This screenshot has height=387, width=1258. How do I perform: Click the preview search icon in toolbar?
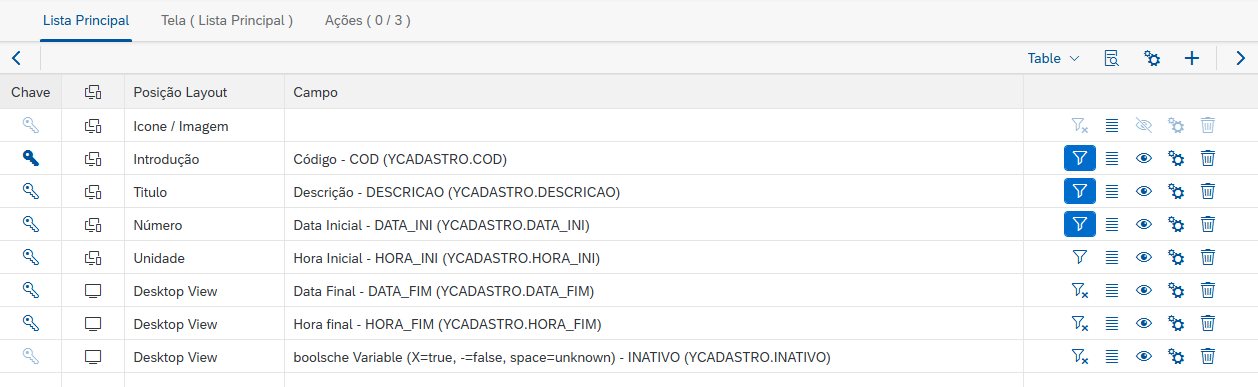pyautogui.click(x=1111, y=58)
